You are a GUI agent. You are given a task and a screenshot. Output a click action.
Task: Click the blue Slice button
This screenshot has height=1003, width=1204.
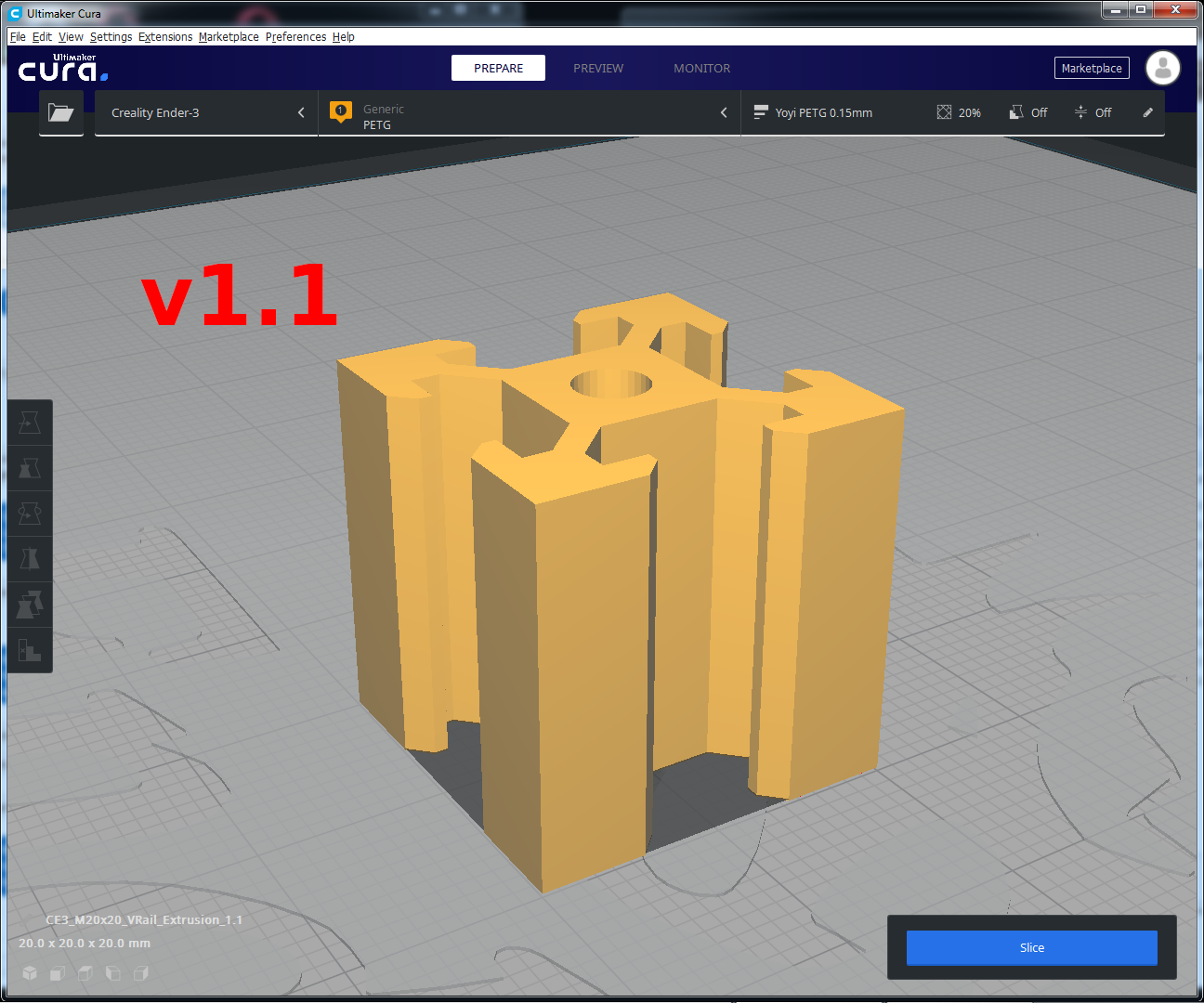click(1032, 947)
